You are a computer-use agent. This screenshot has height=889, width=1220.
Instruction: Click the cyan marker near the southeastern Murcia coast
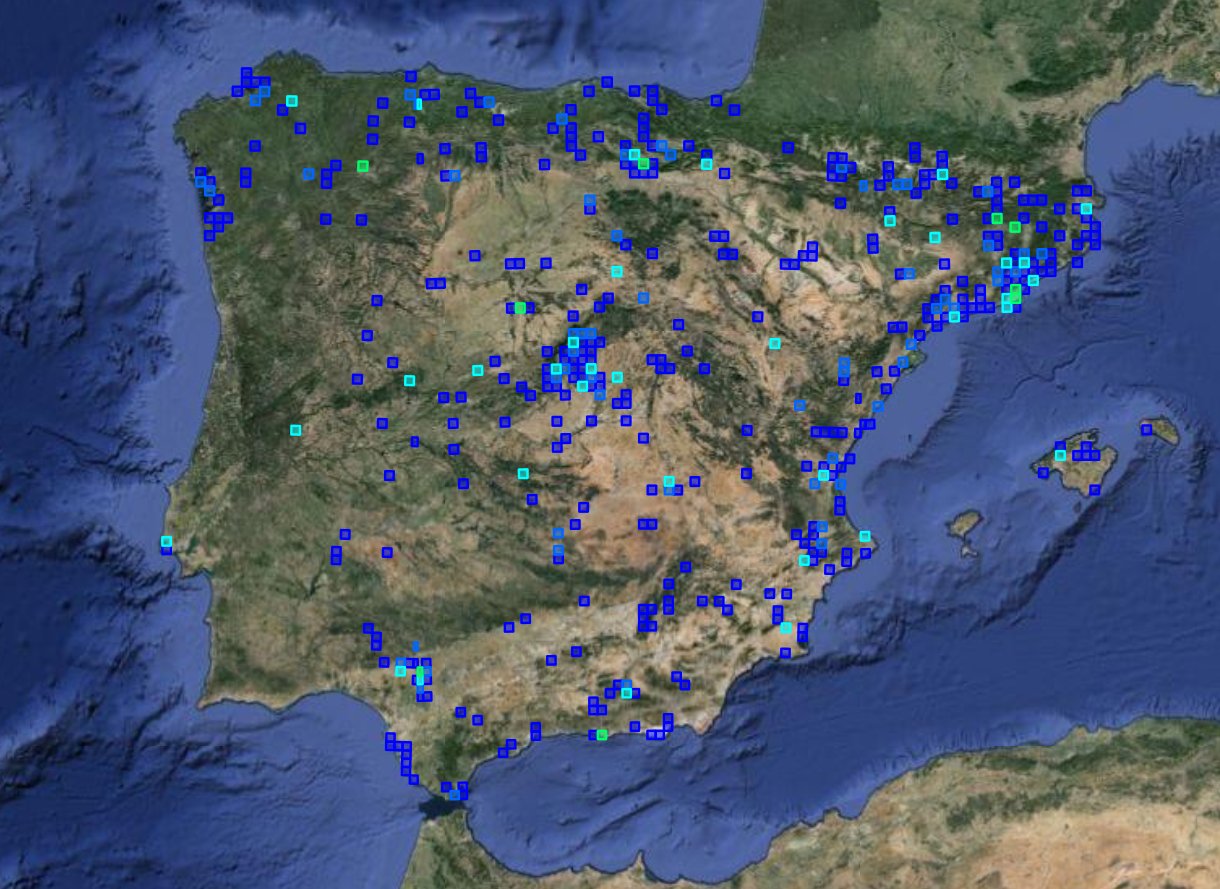click(786, 628)
